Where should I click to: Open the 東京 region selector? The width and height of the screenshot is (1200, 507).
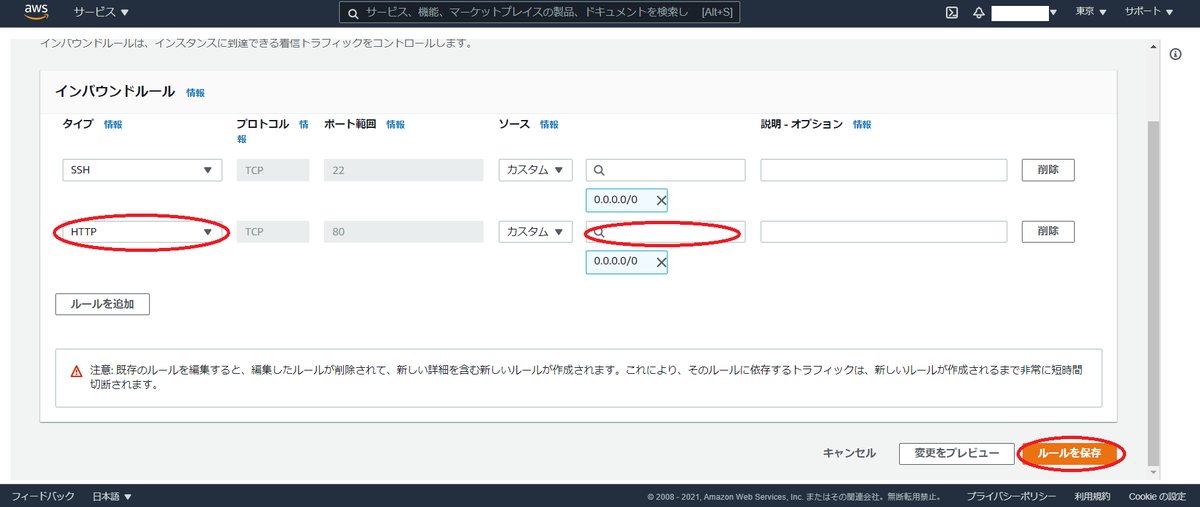coord(1091,12)
